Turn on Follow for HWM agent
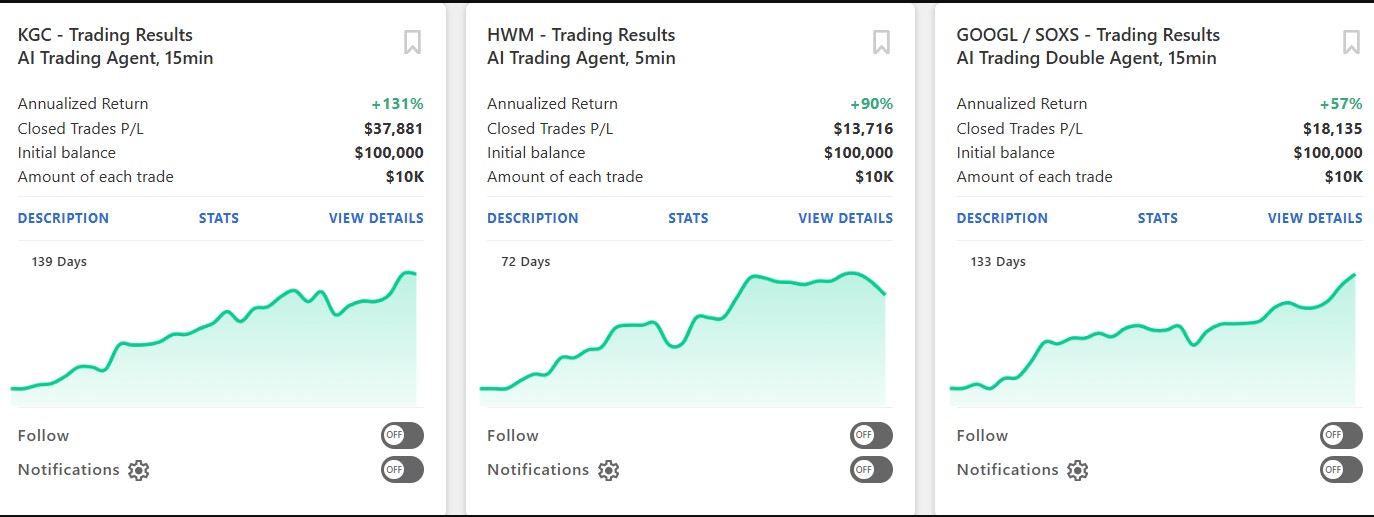1374x517 pixels. click(x=871, y=435)
